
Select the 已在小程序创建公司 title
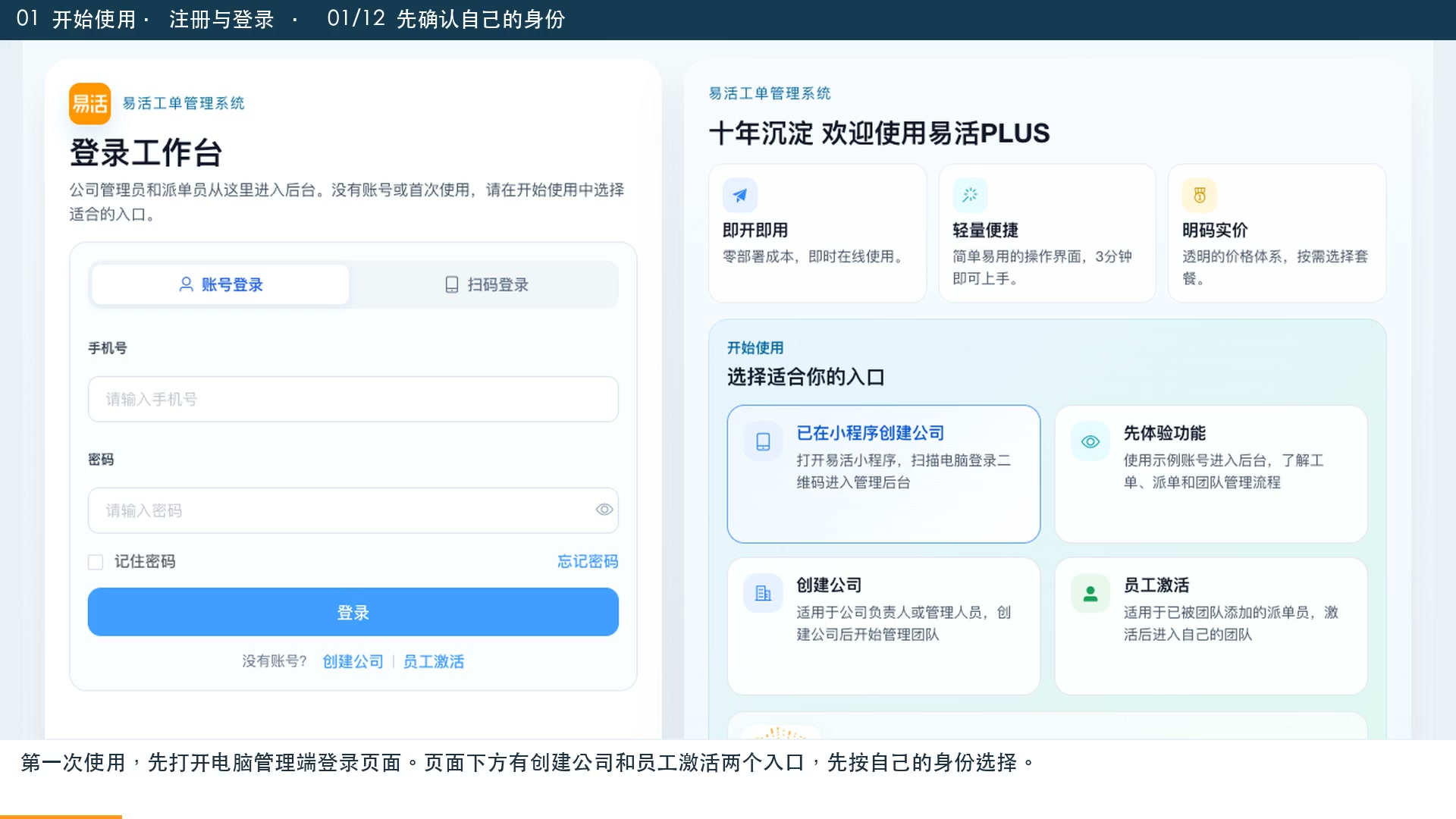pos(871,433)
